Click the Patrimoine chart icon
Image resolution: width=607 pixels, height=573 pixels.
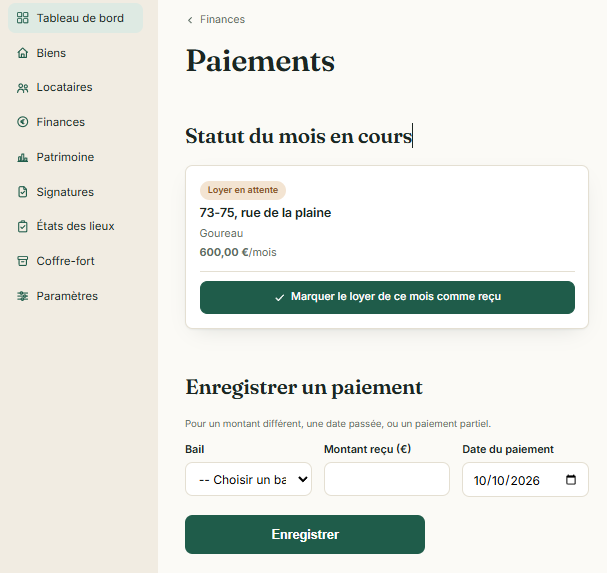22,157
